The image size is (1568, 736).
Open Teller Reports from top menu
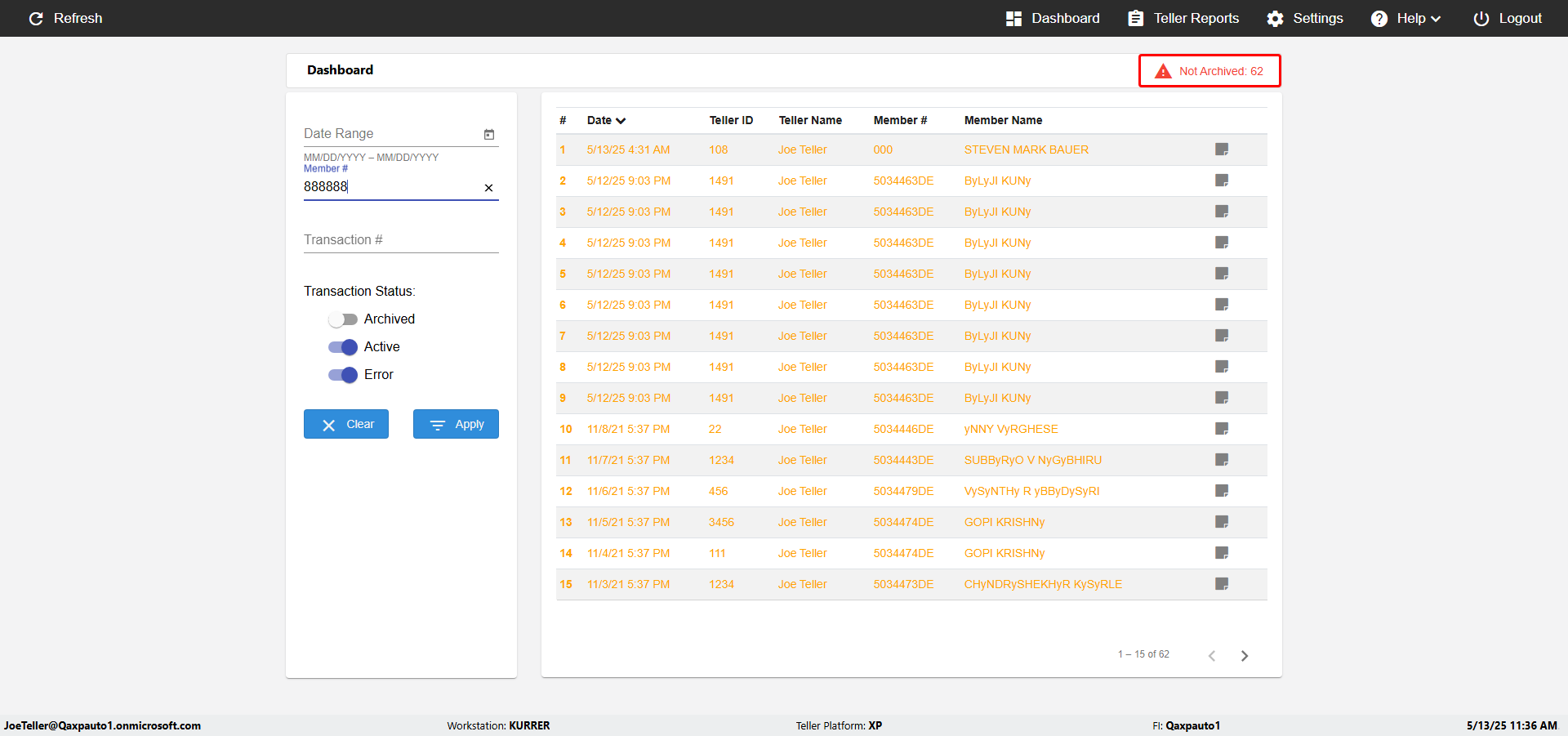tap(1183, 18)
